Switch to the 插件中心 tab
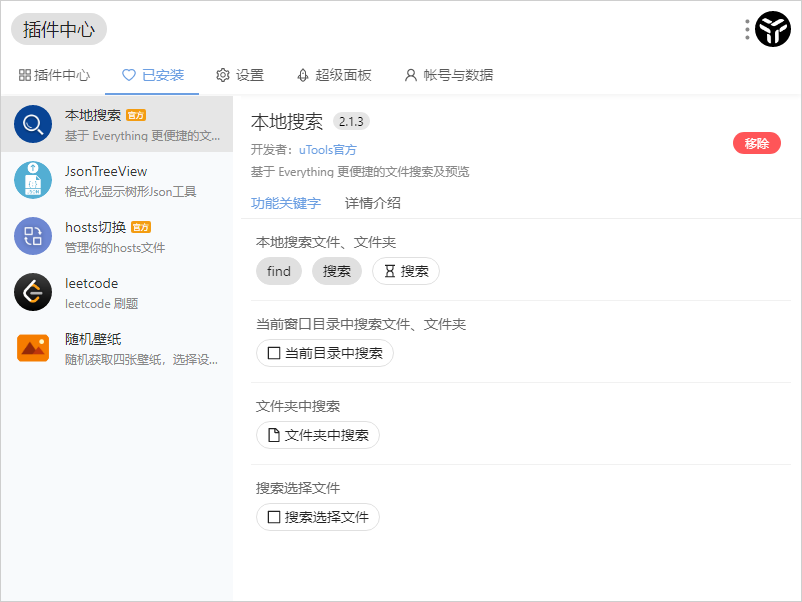 coord(55,75)
